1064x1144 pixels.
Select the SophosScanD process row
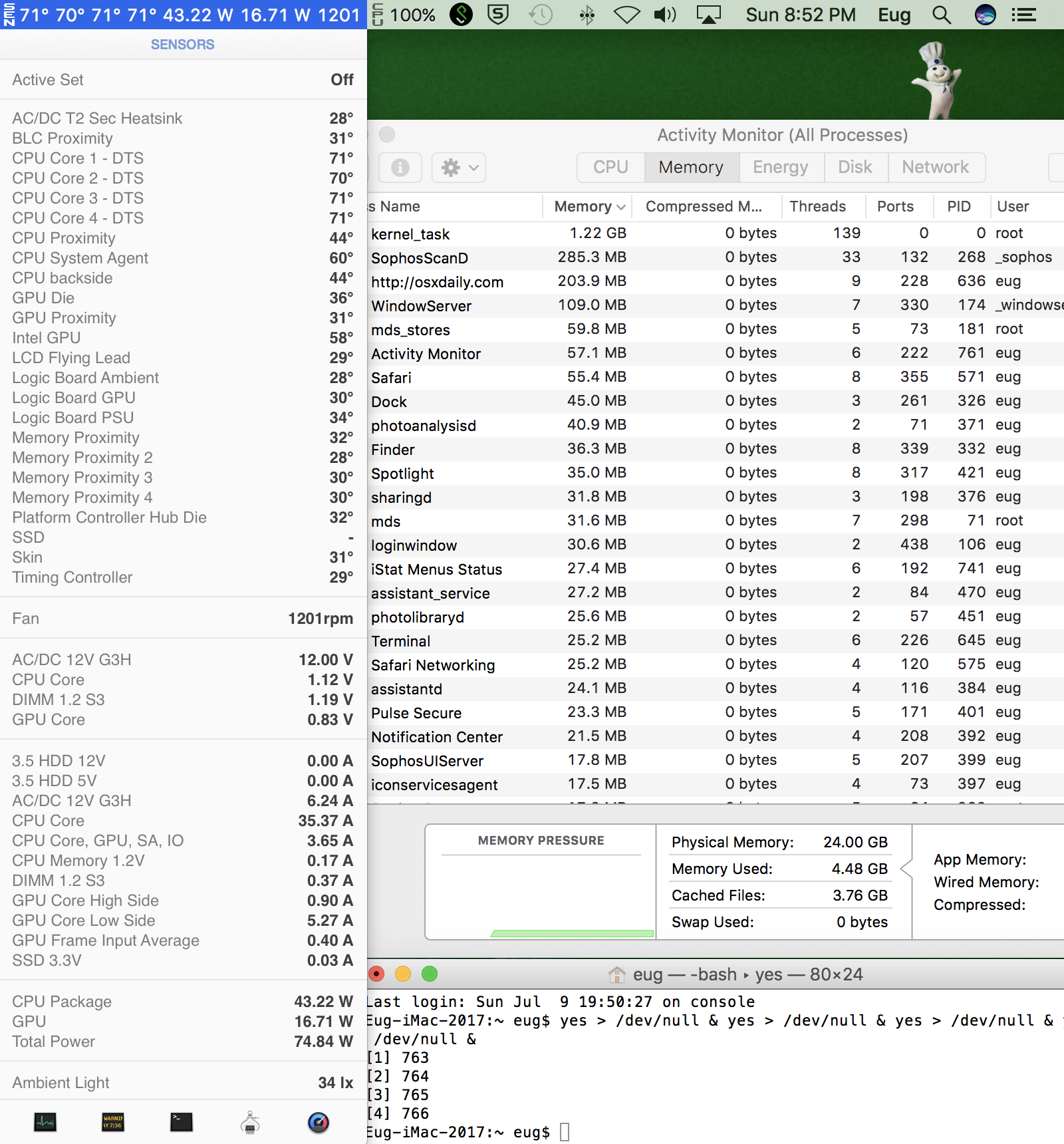[716, 257]
